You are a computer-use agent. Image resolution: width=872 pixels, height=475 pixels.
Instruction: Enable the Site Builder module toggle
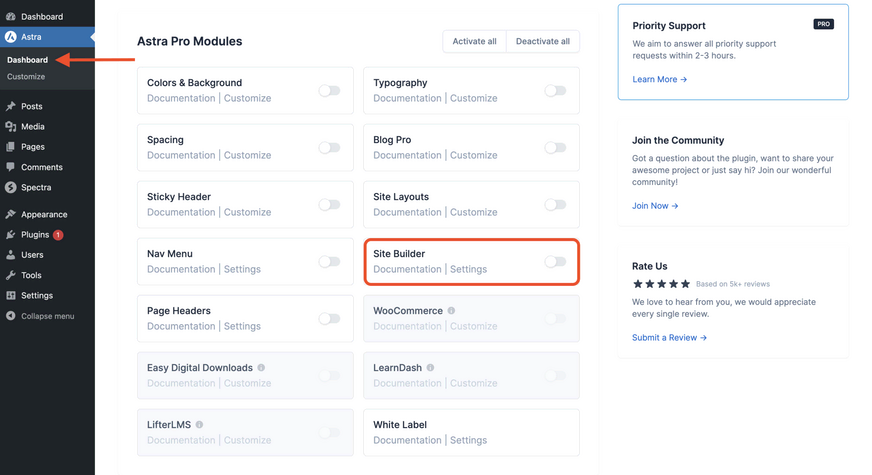pos(554,262)
